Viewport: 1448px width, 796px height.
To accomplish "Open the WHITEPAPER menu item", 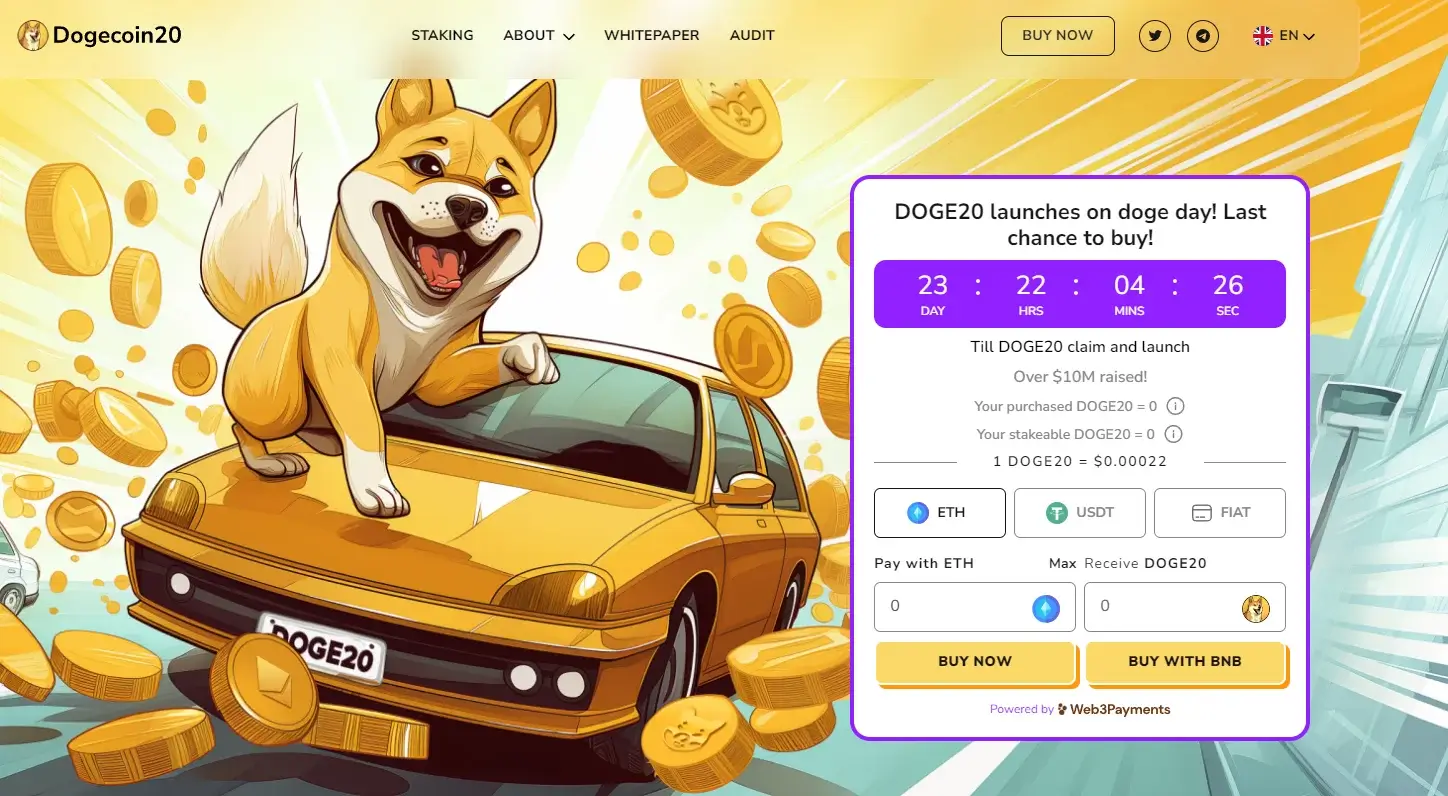I will pos(652,35).
